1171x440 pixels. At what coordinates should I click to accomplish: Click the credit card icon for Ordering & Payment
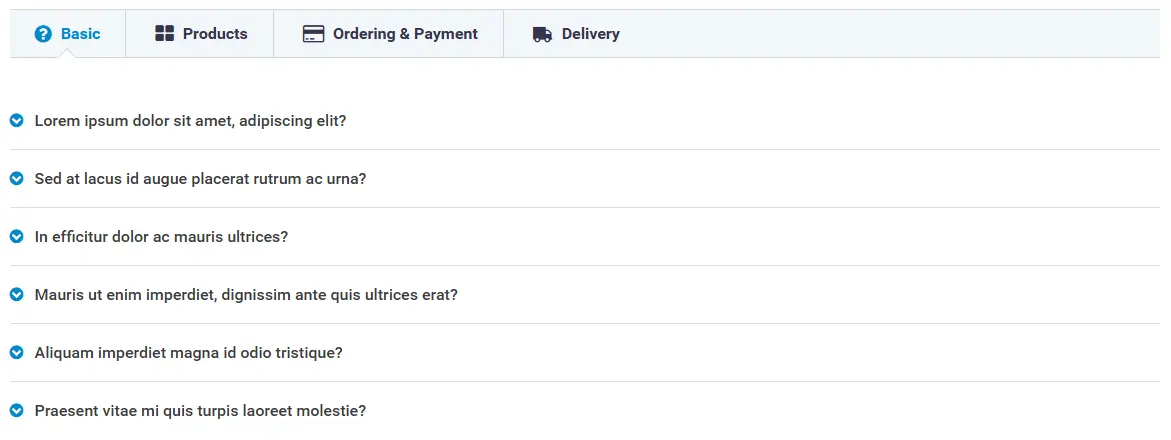pyautogui.click(x=314, y=34)
